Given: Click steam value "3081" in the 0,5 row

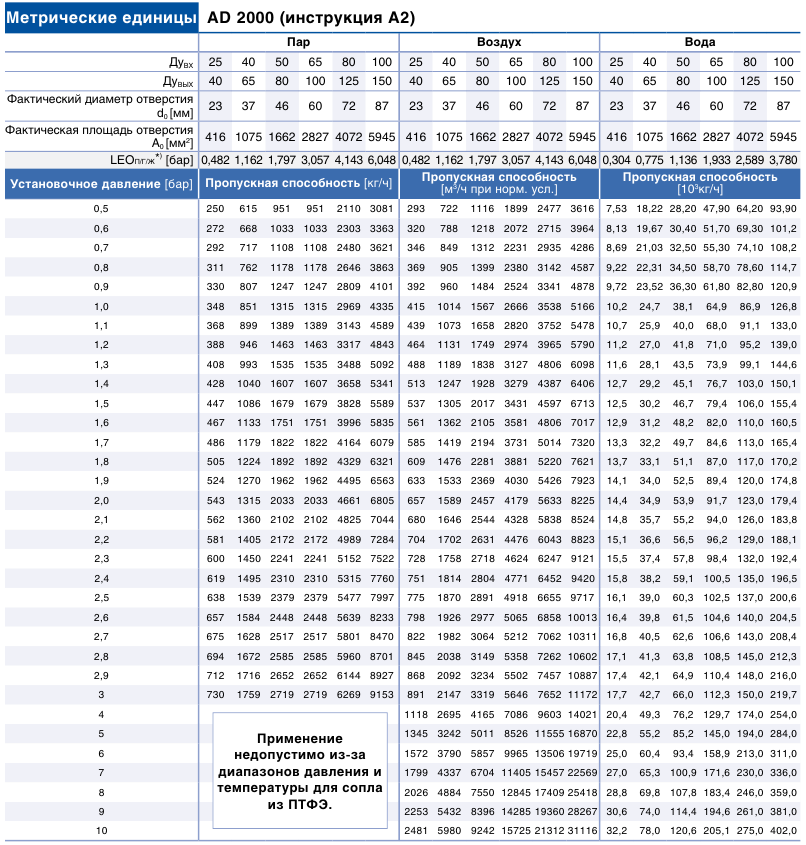Looking at the screenshot, I should pos(381,209).
